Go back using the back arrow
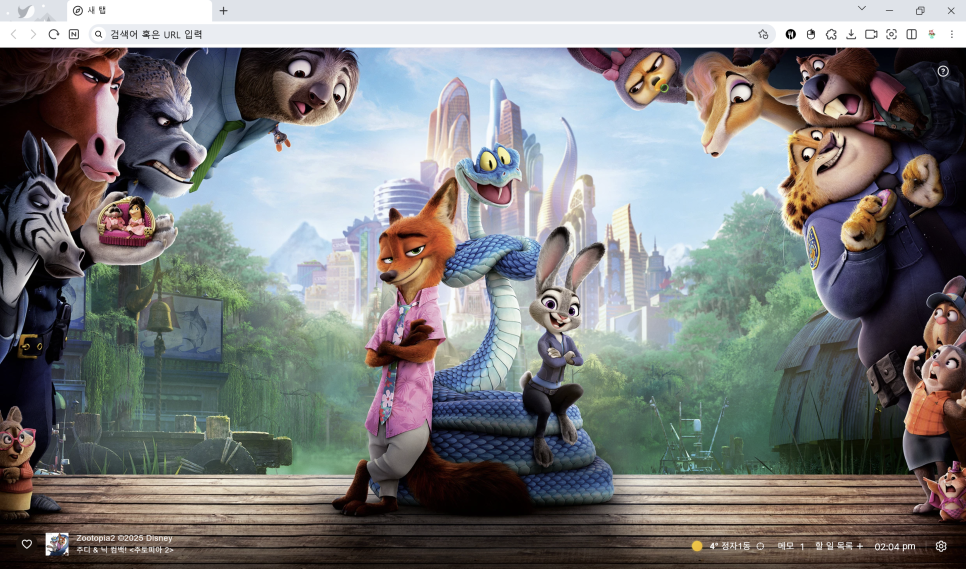The image size is (966, 569). pyautogui.click(x=13, y=34)
